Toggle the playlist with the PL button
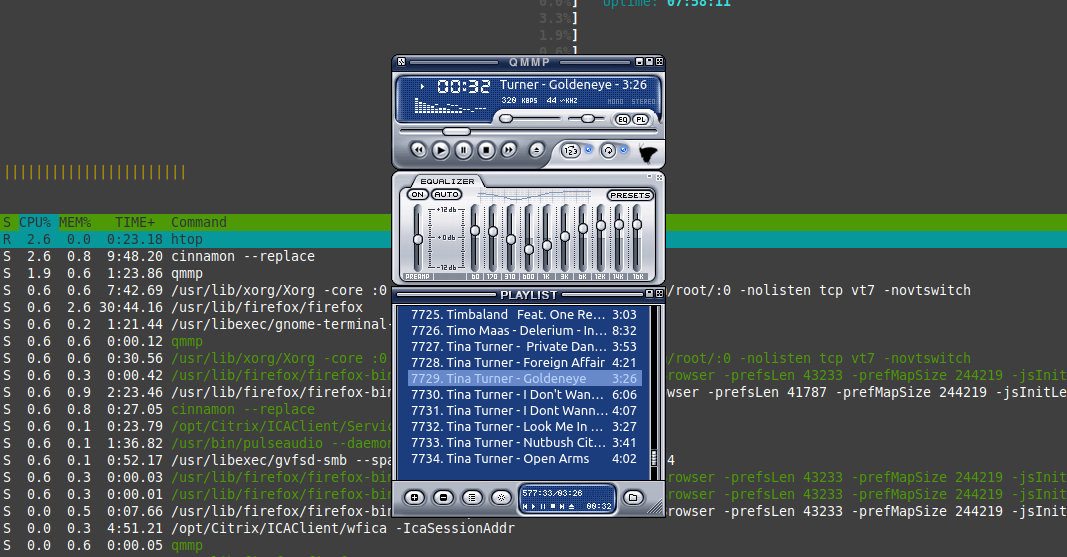The width and height of the screenshot is (1067, 557). pyautogui.click(x=640, y=119)
